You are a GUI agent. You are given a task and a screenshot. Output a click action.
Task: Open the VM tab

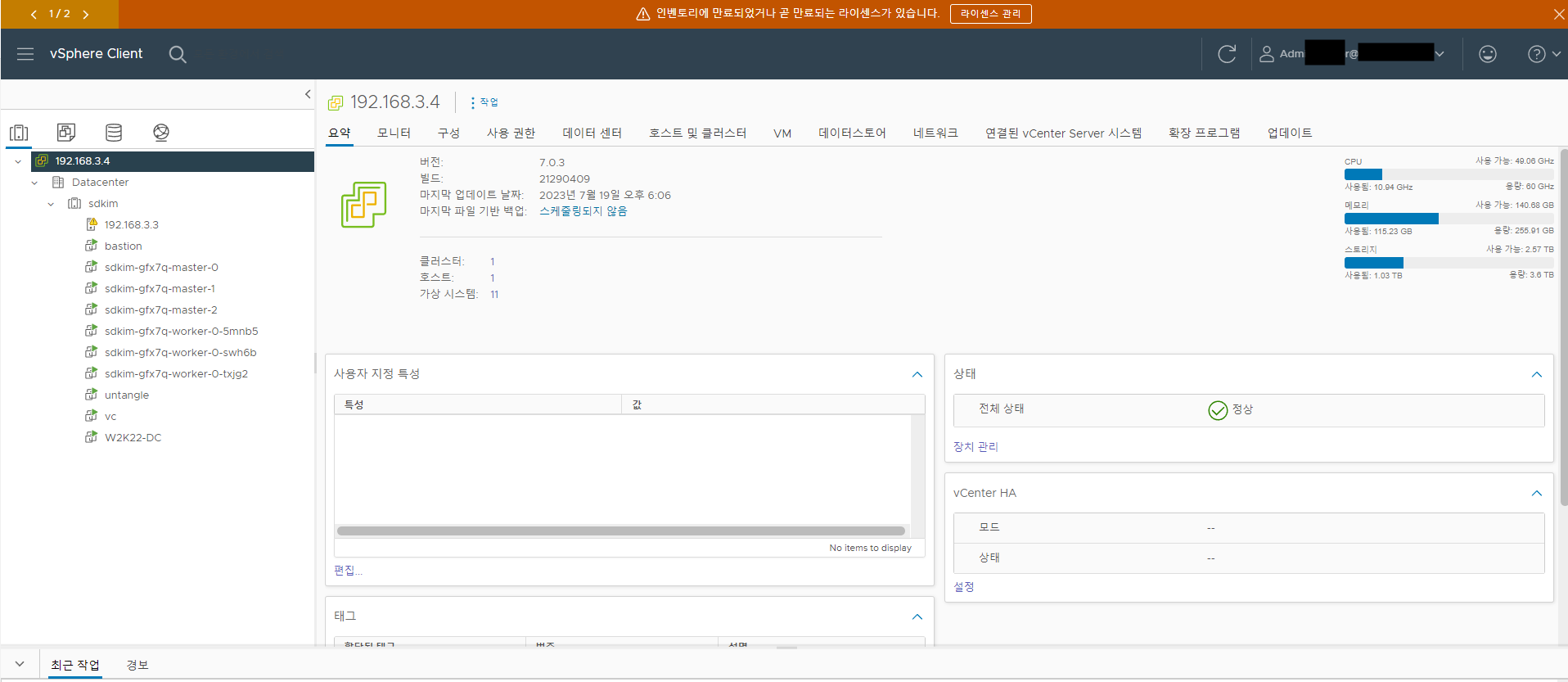coord(782,133)
